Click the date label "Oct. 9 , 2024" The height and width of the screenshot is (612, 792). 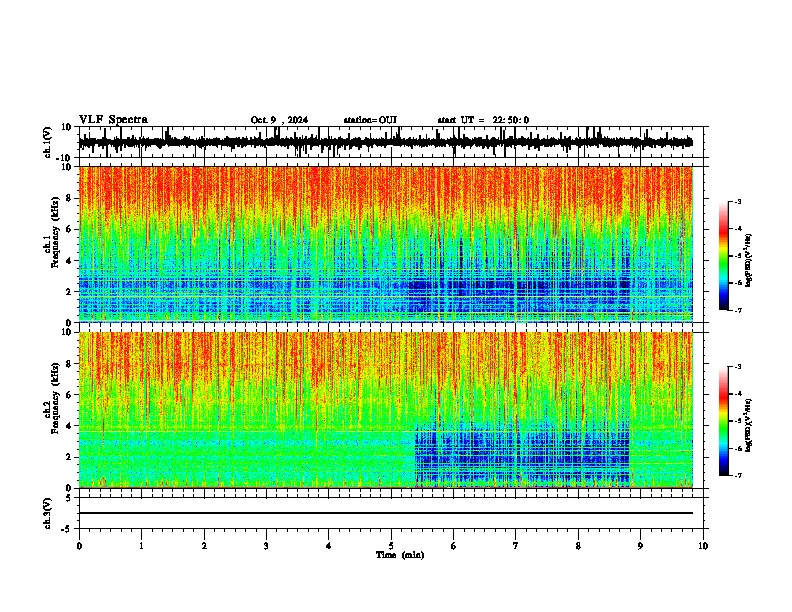[x=279, y=120]
